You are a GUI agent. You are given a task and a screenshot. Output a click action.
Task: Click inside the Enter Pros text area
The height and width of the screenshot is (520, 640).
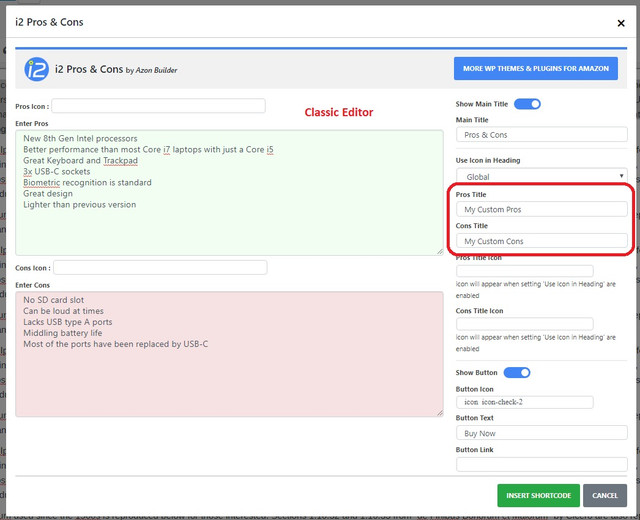229,193
